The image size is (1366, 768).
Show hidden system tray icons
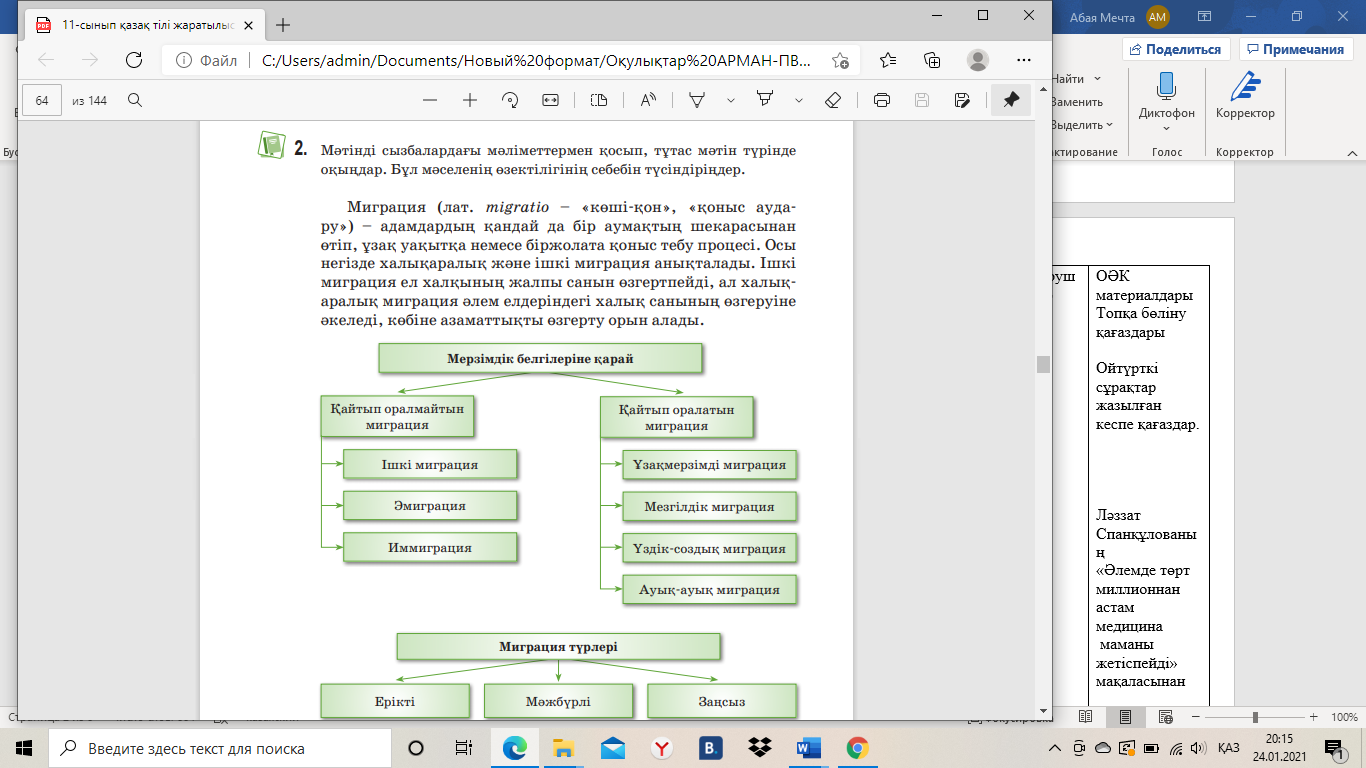point(1054,748)
